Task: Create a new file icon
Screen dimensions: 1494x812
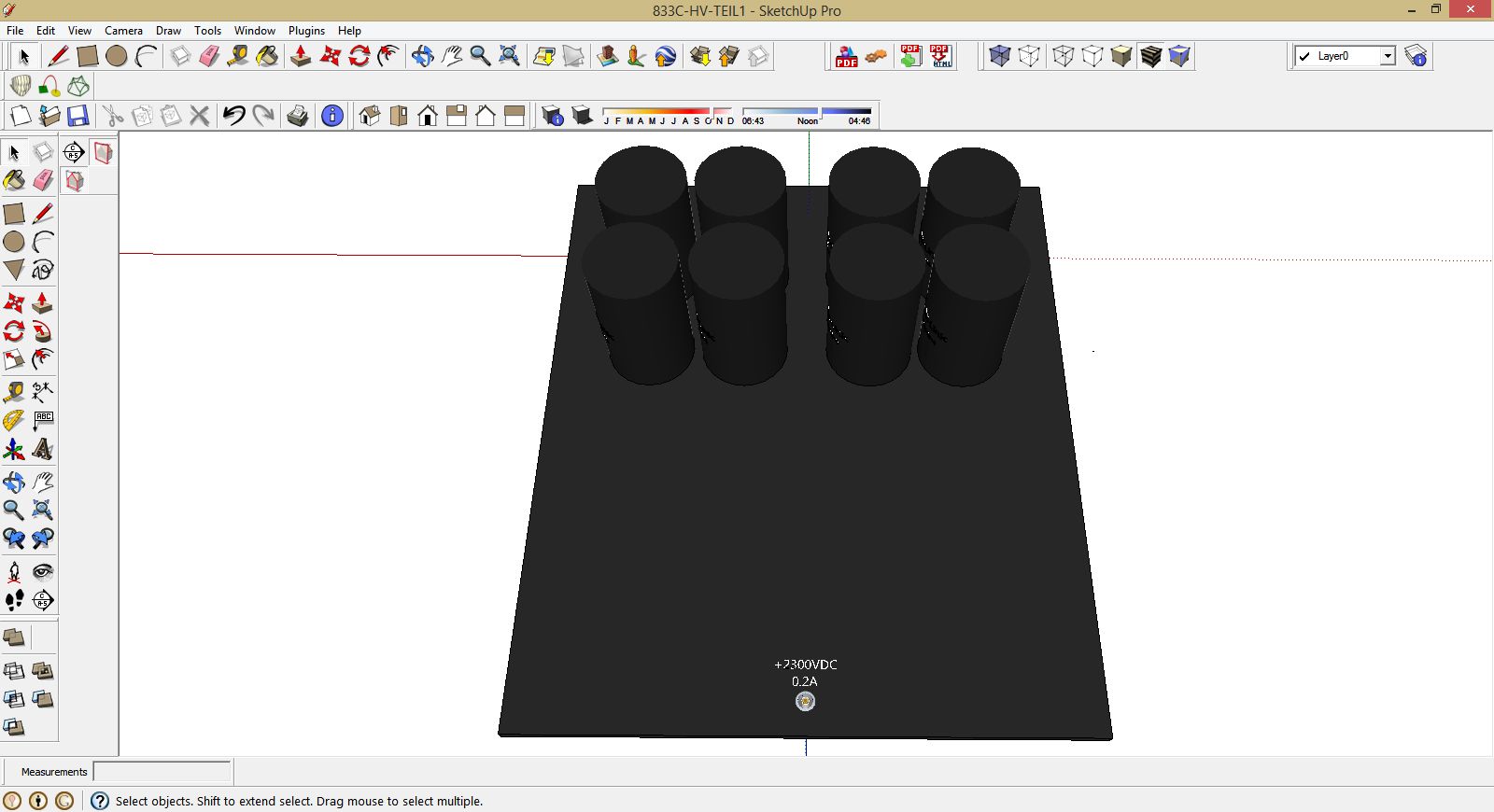Action: (21, 116)
